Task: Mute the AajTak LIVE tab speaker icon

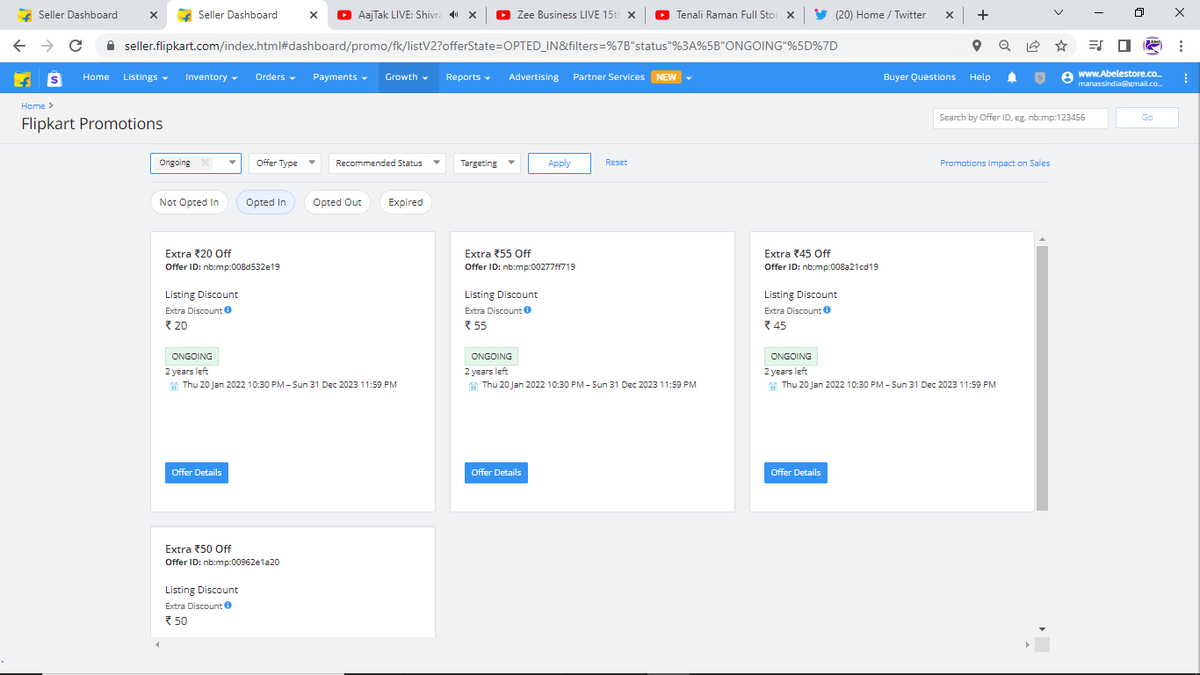Action: click(x=454, y=15)
